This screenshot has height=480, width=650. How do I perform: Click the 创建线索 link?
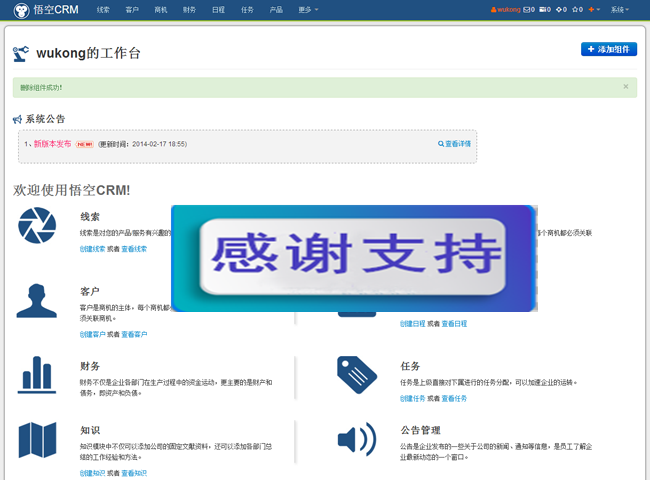click(x=92, y=249)
